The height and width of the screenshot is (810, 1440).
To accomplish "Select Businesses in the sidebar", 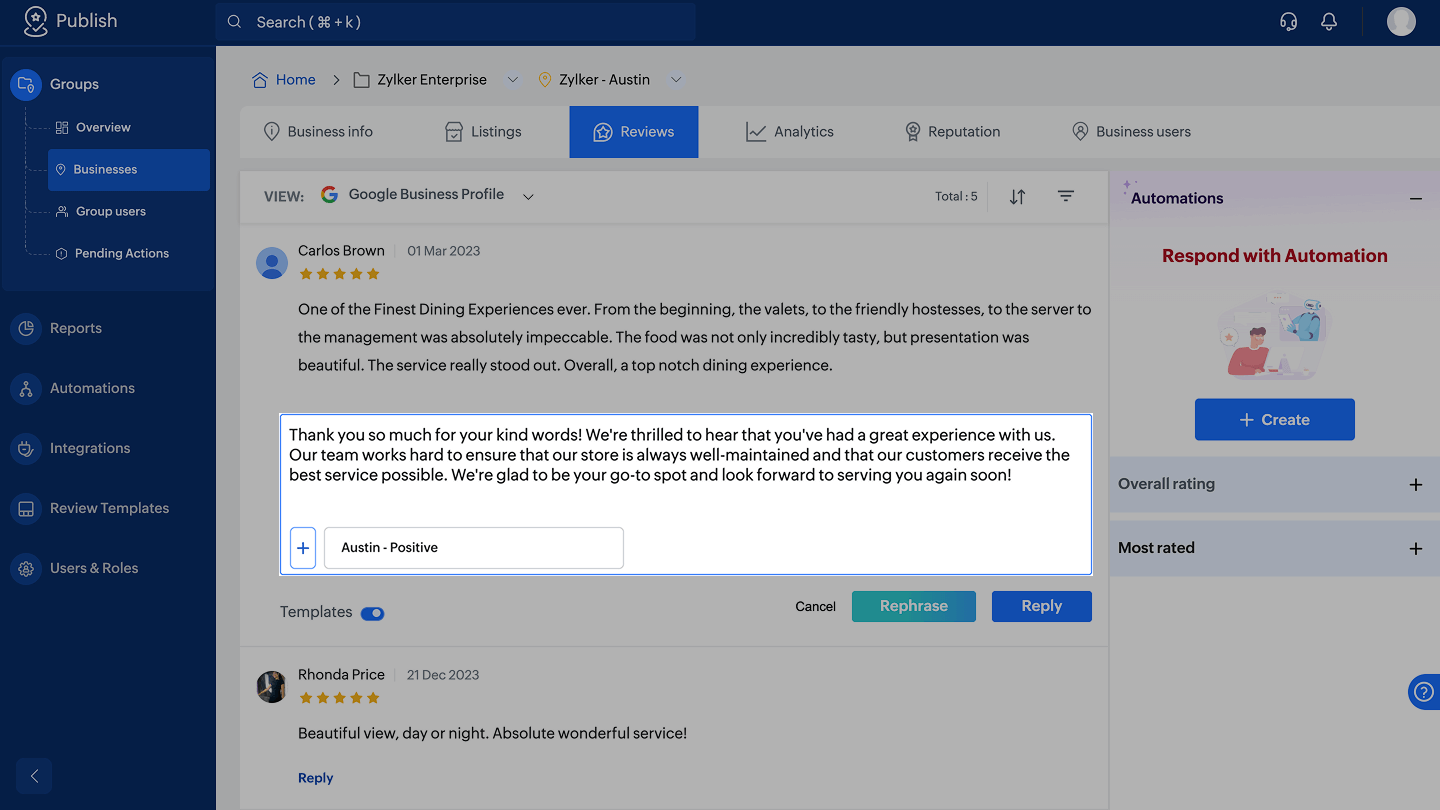I will tap(129, 170).
